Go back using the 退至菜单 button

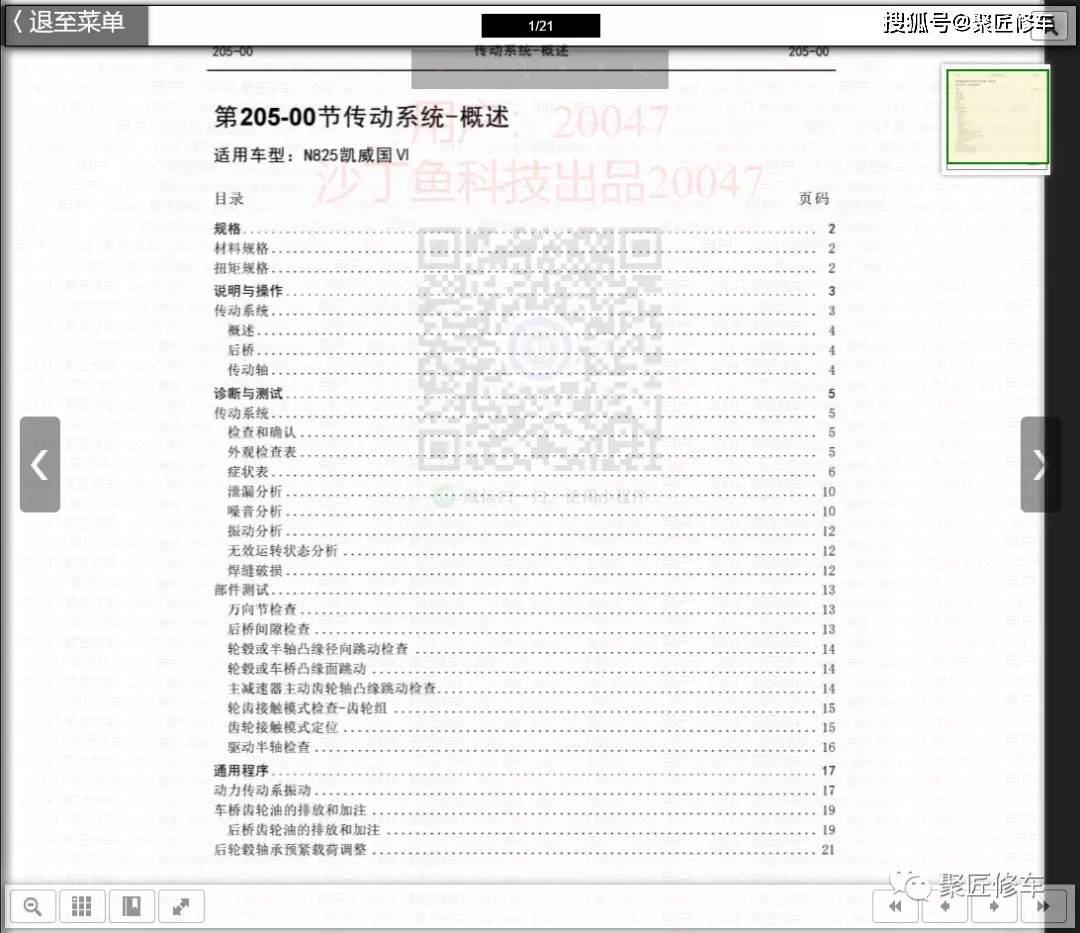pos(76,23)
